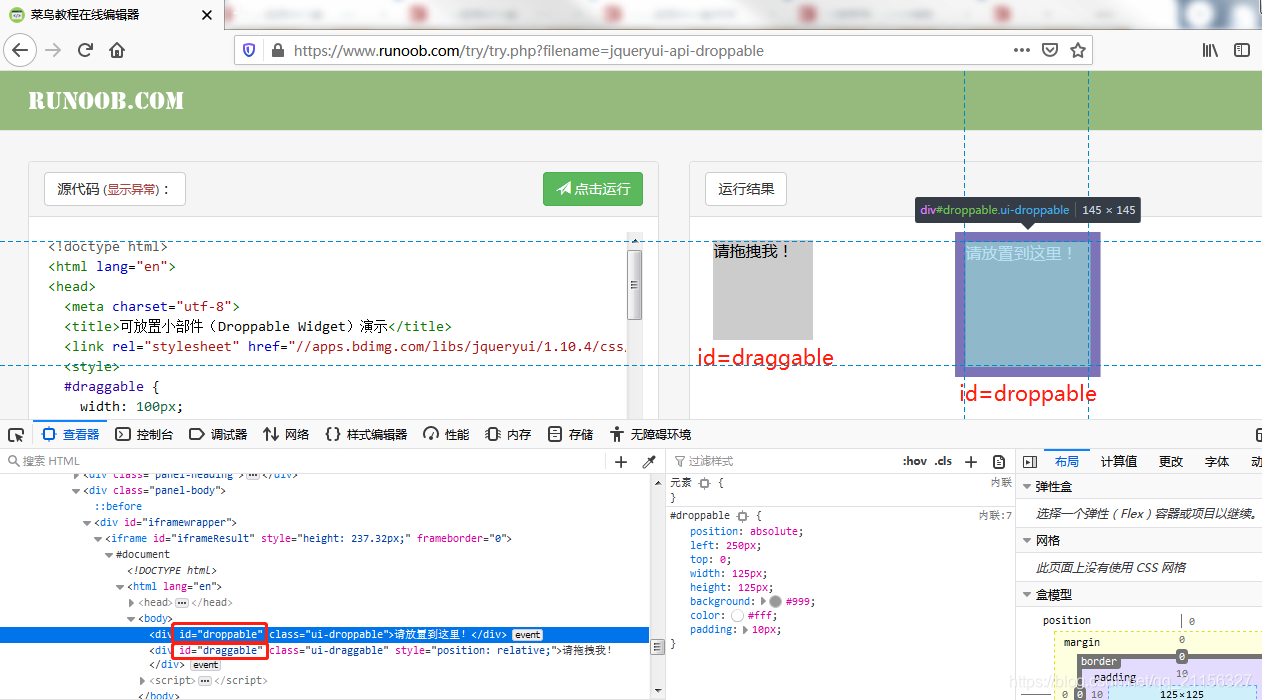The height and width of the screenshot is (700, 1262).
Task: Collapse the div panel-body node
Action: [76, 491]
